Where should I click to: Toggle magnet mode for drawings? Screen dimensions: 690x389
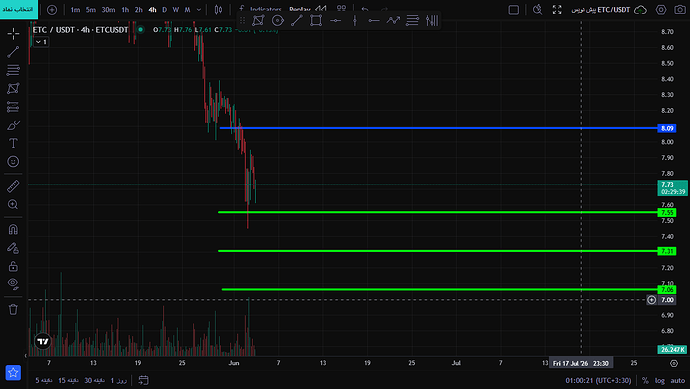coord(13,229)
